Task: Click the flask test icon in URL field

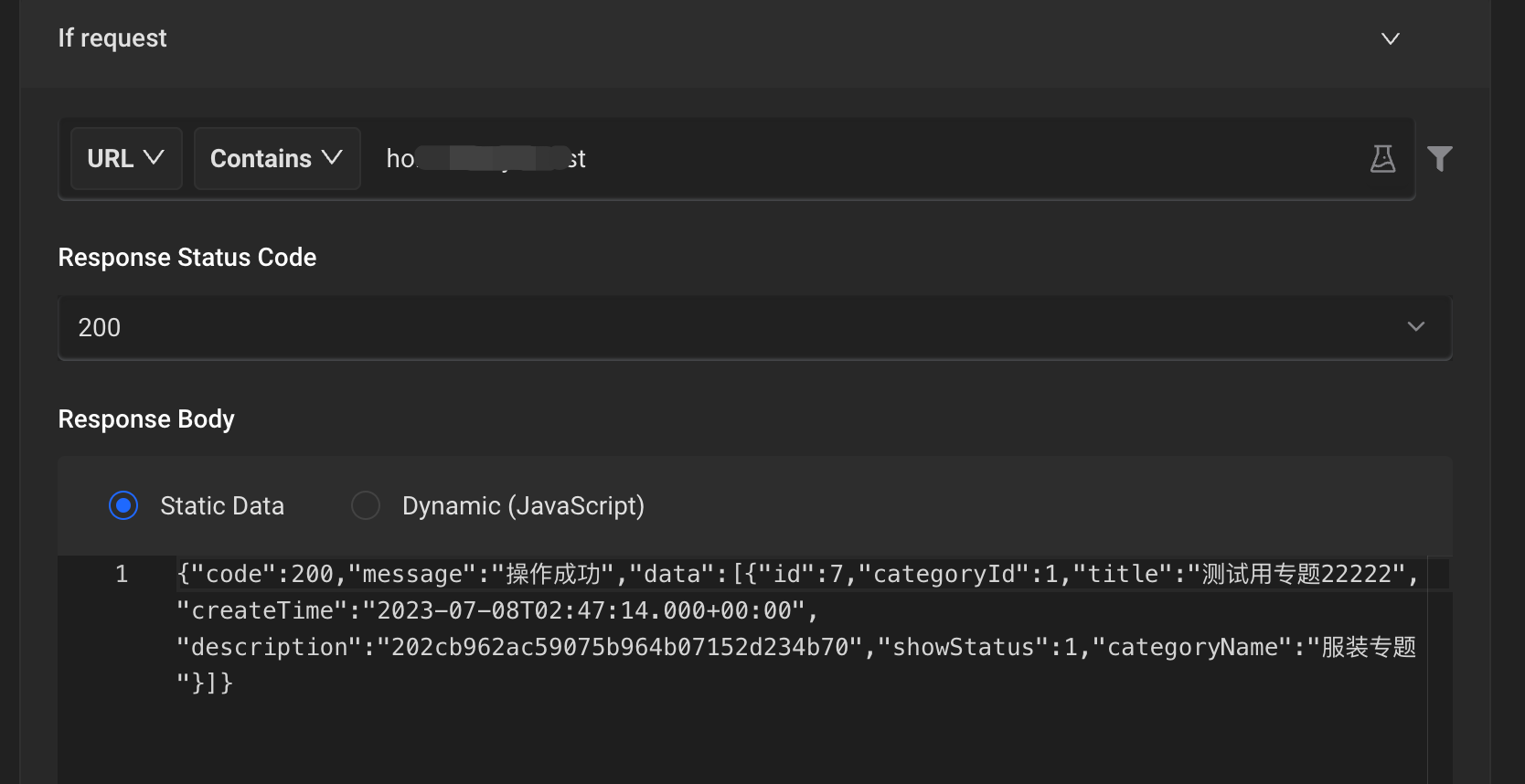Action: 1382,159
